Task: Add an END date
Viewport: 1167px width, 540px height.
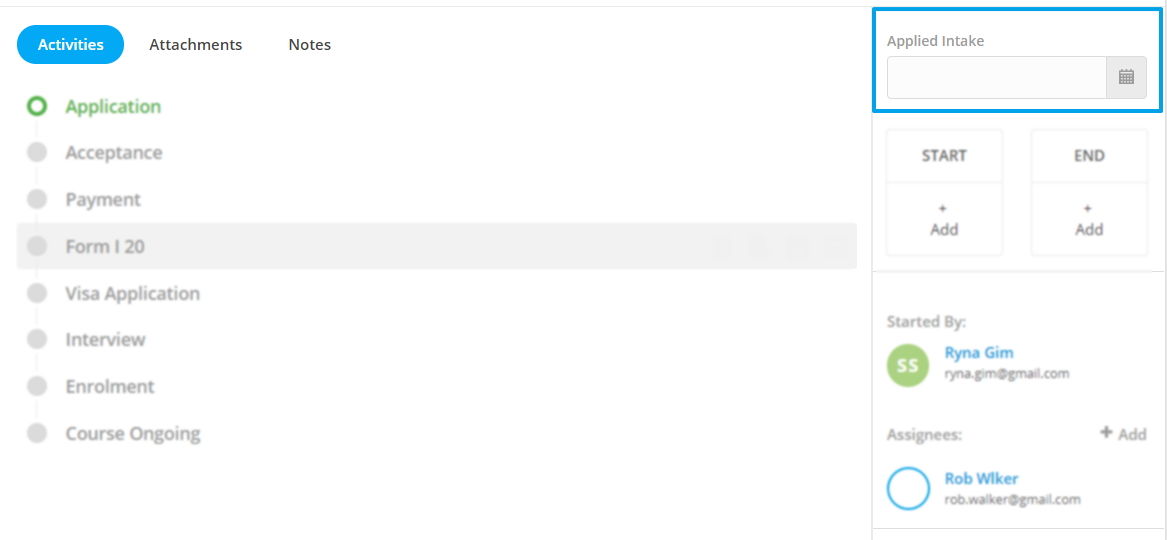Action: click(1089, 219)
